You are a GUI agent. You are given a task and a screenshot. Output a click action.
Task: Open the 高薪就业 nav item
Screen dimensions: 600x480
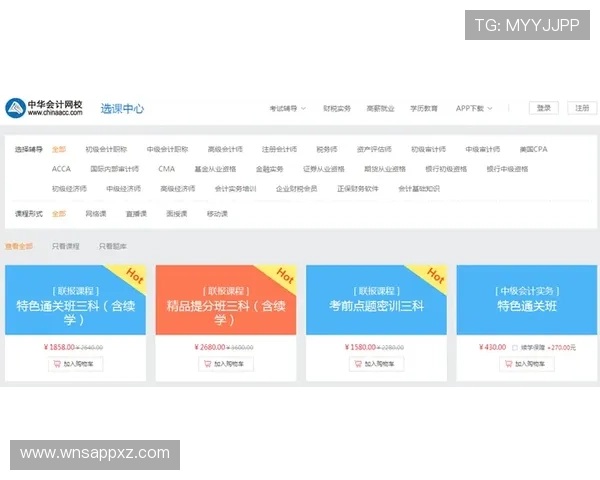[380, 109]
